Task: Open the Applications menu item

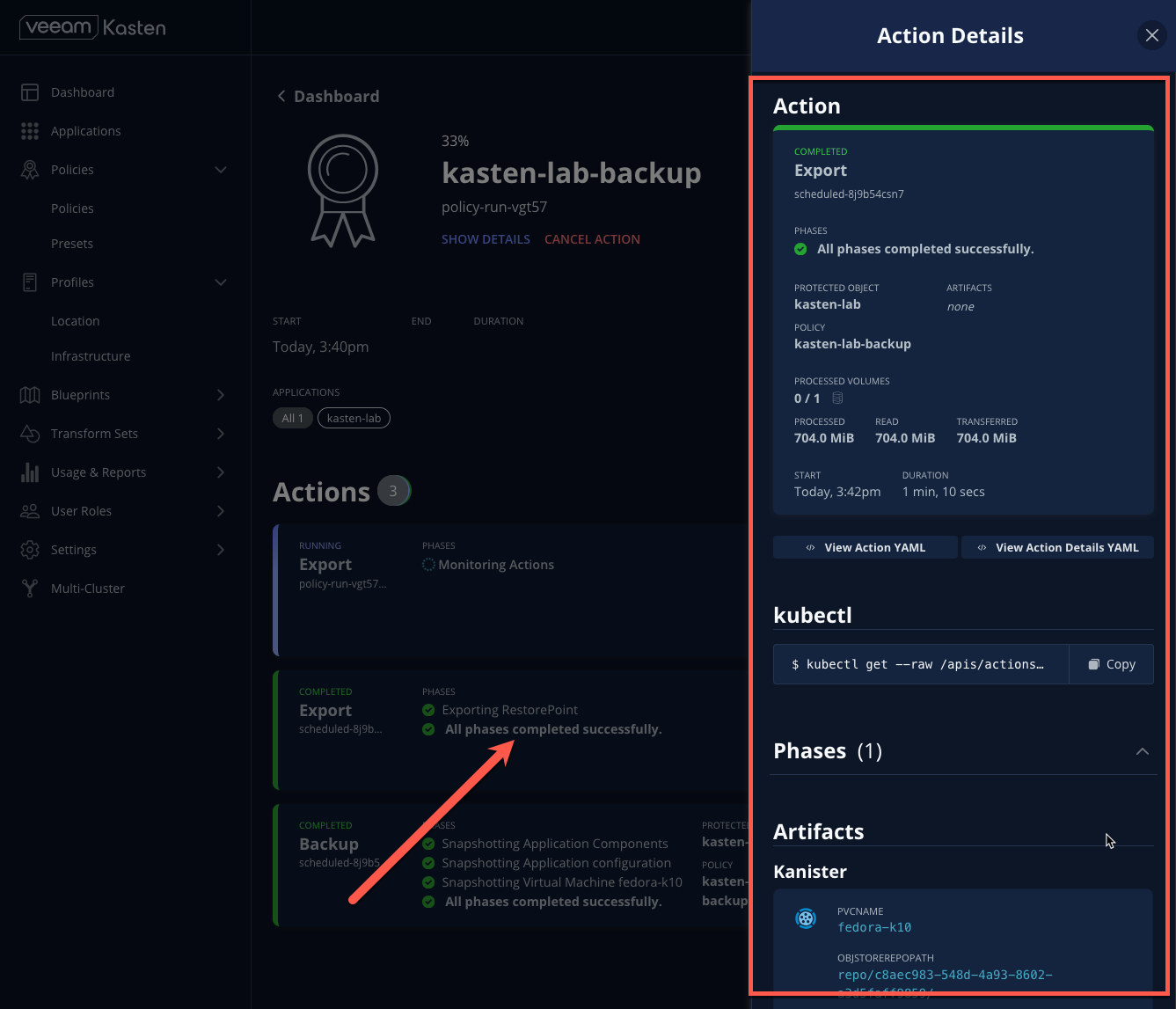Action: coord(86,131)
